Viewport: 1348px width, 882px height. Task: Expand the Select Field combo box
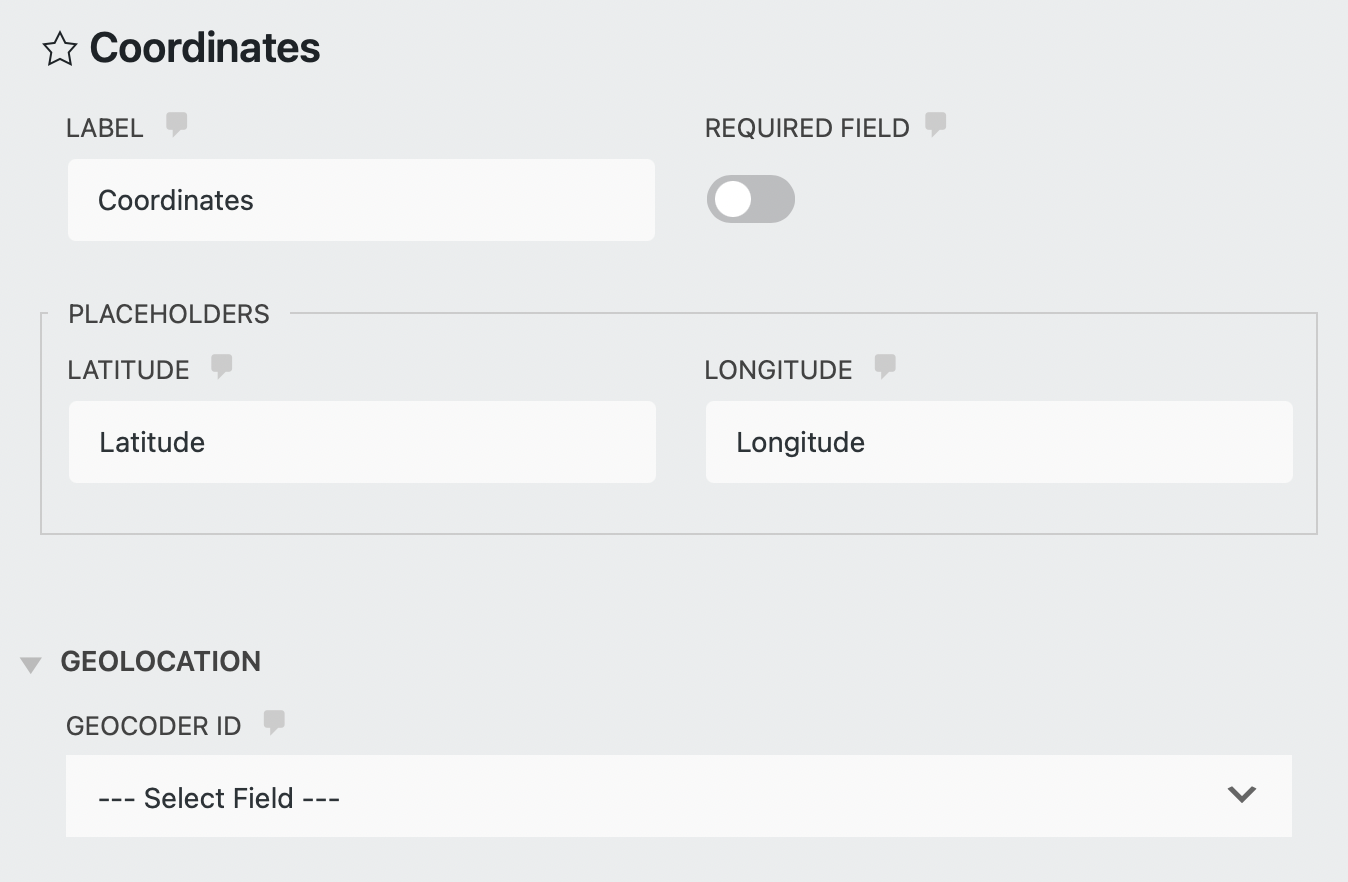click(679, 795)
